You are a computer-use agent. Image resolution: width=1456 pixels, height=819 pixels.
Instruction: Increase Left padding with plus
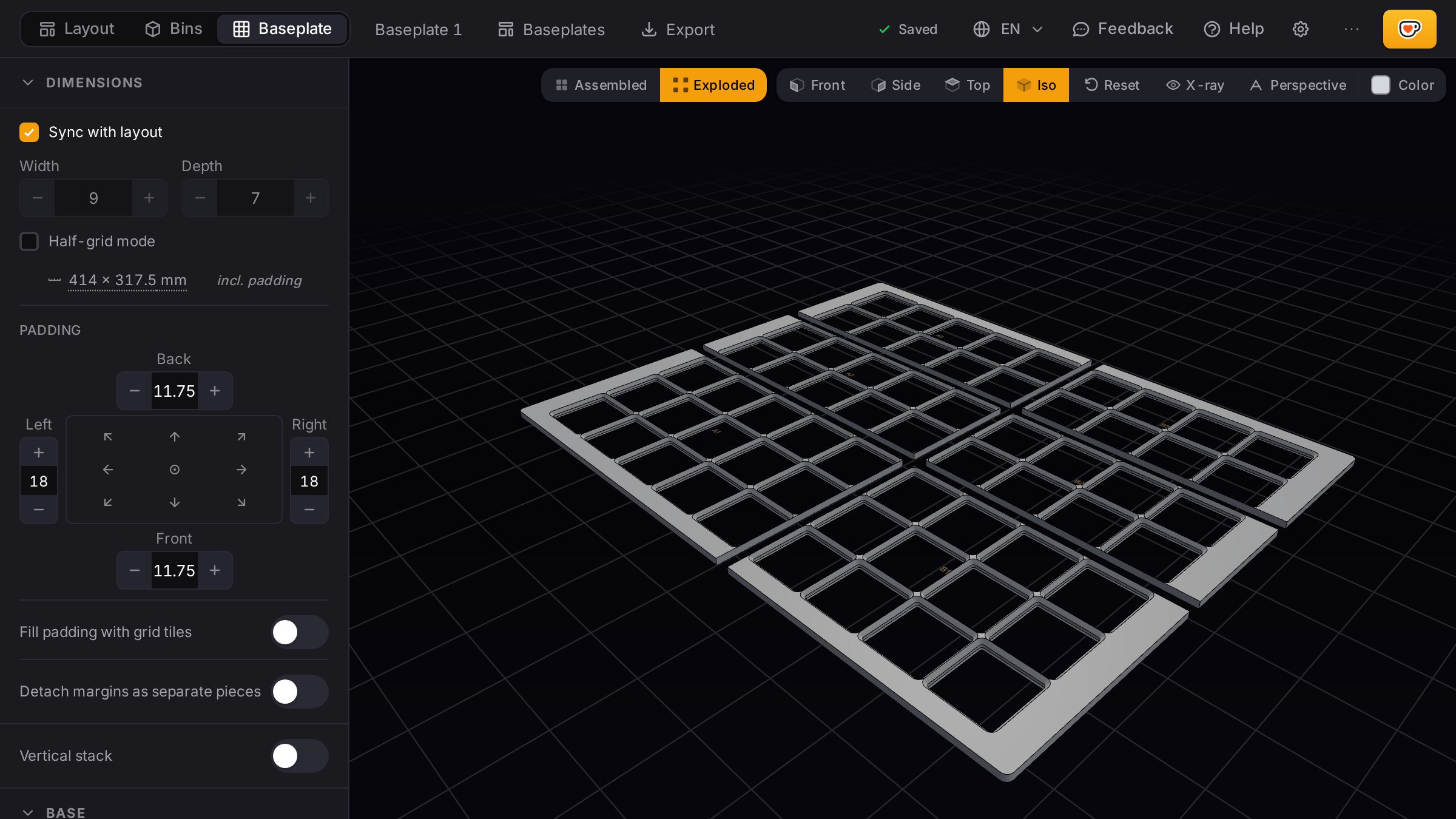(39, 453)
